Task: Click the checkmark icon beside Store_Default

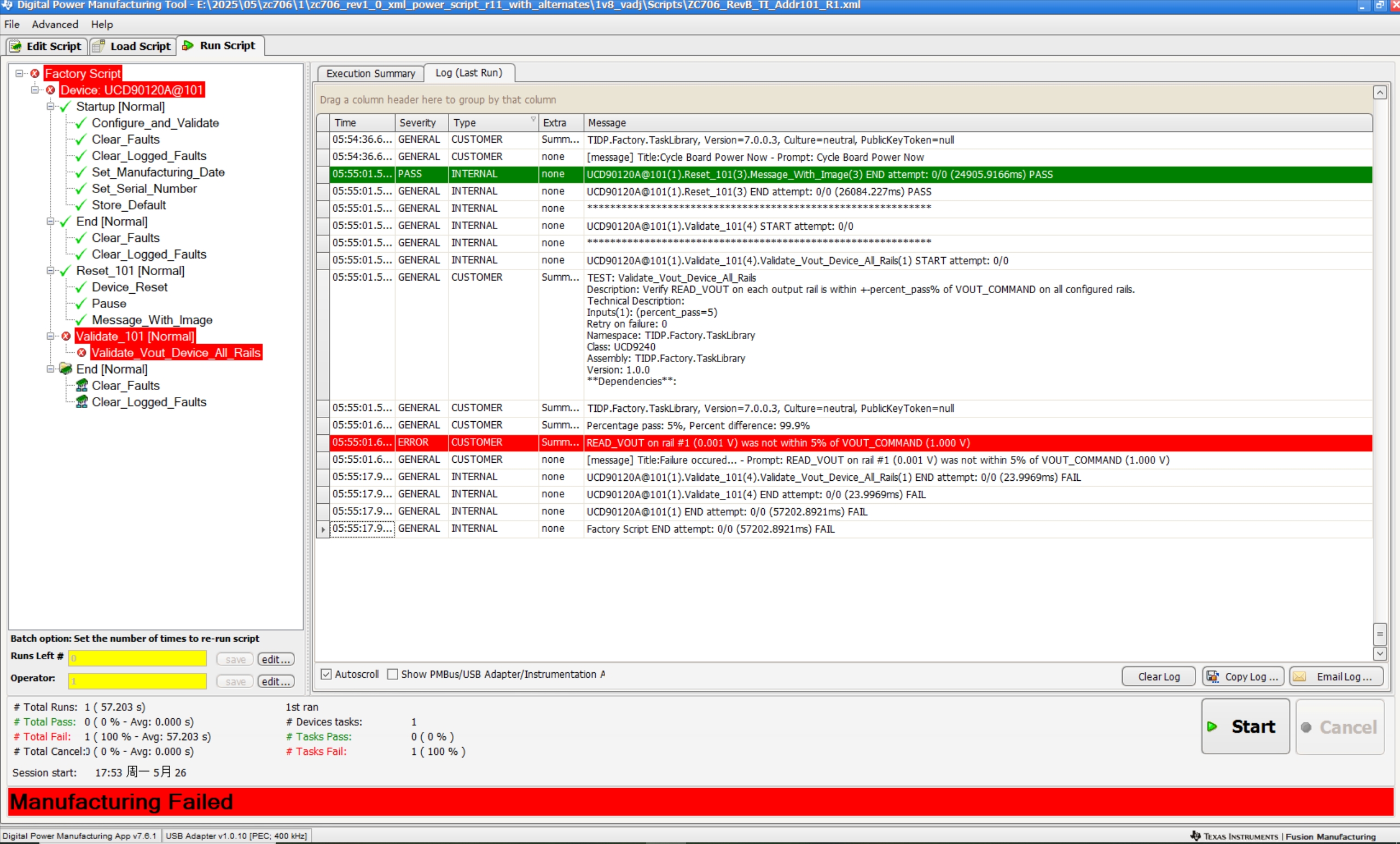Action: (82, 205)
